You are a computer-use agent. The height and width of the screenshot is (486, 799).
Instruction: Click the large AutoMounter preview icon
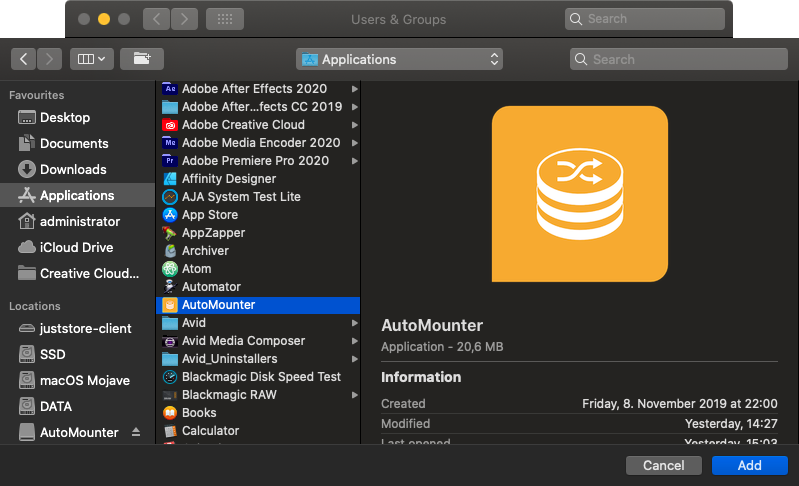pos(580,194)
